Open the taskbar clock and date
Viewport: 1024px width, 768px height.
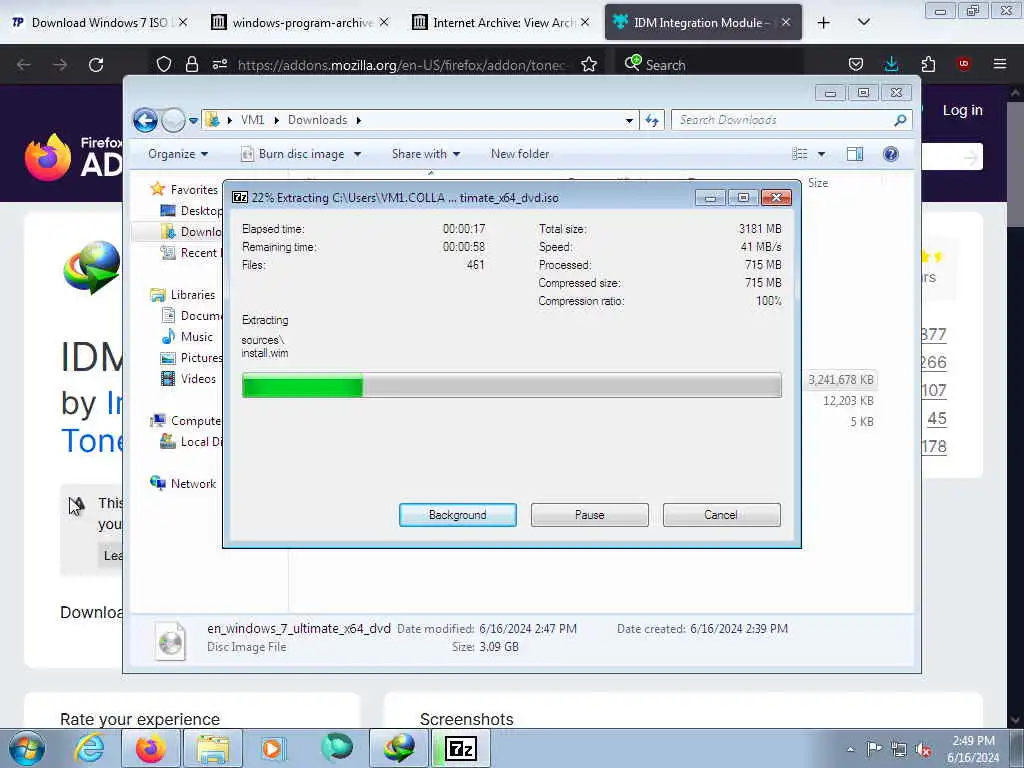pos(973,749)
